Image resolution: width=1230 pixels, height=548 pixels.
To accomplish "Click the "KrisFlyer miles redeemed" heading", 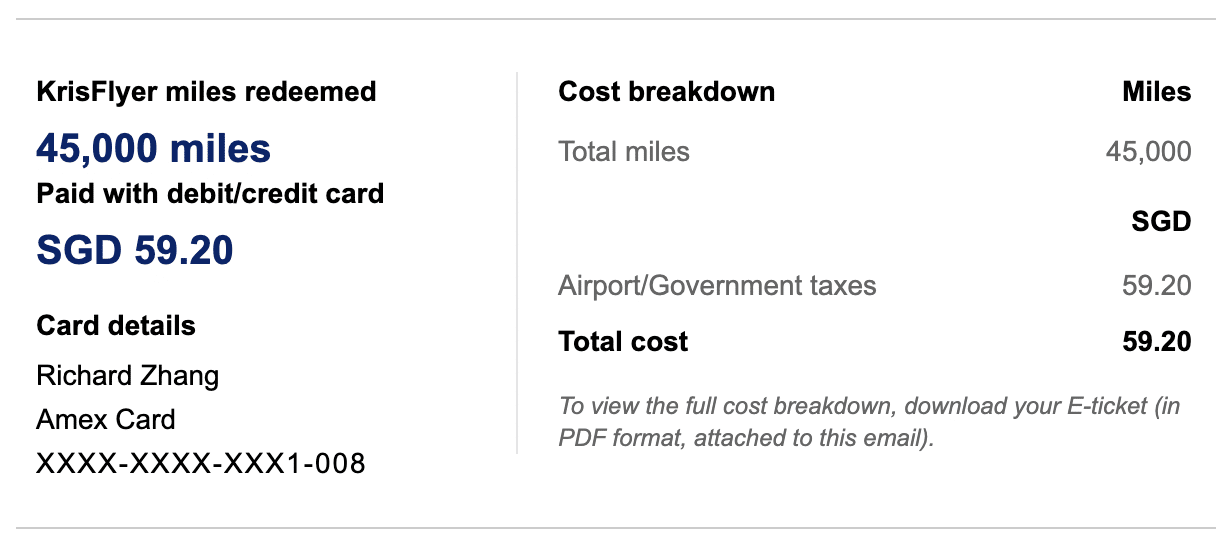I will click(206, 92).
